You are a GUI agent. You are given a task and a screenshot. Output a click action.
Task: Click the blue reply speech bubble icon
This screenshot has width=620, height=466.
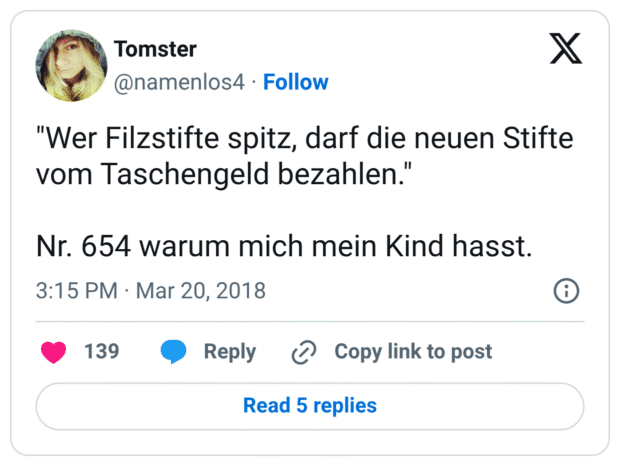click(x=174, y=352)
